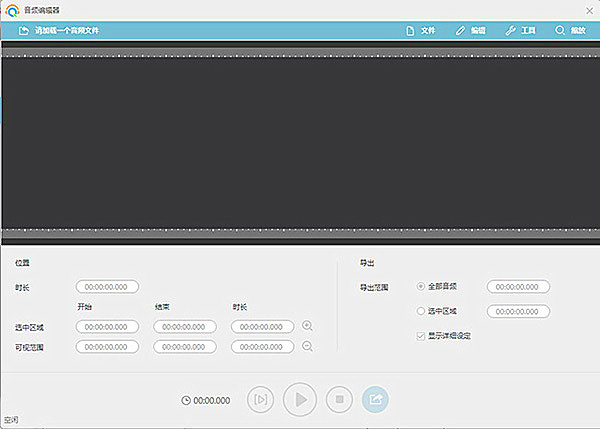Click the blue export icon button

coord(376,400)
